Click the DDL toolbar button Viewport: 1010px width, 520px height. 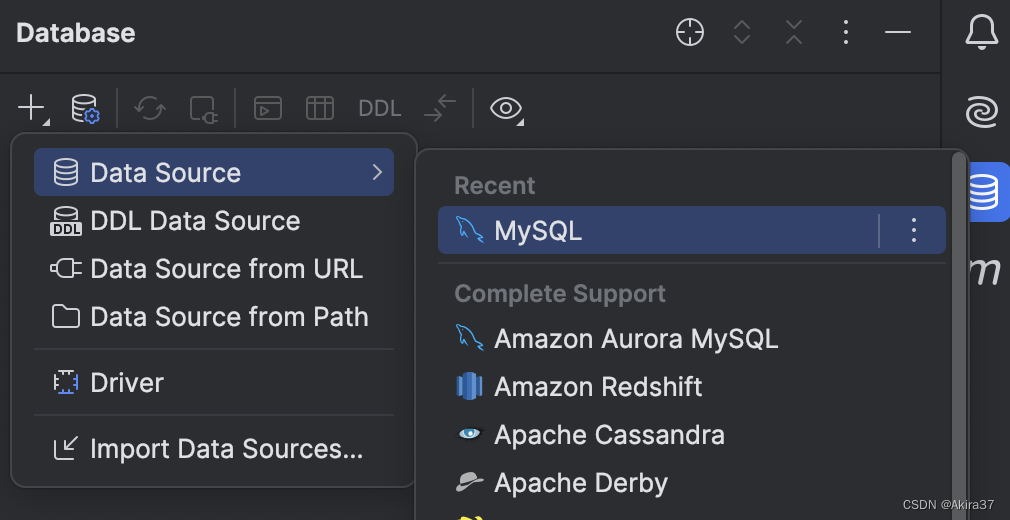point(379,108)
